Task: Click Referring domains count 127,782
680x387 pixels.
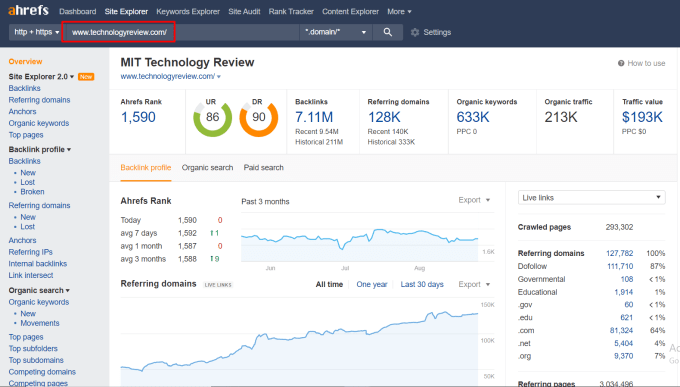Action: [x=619, y=253]
